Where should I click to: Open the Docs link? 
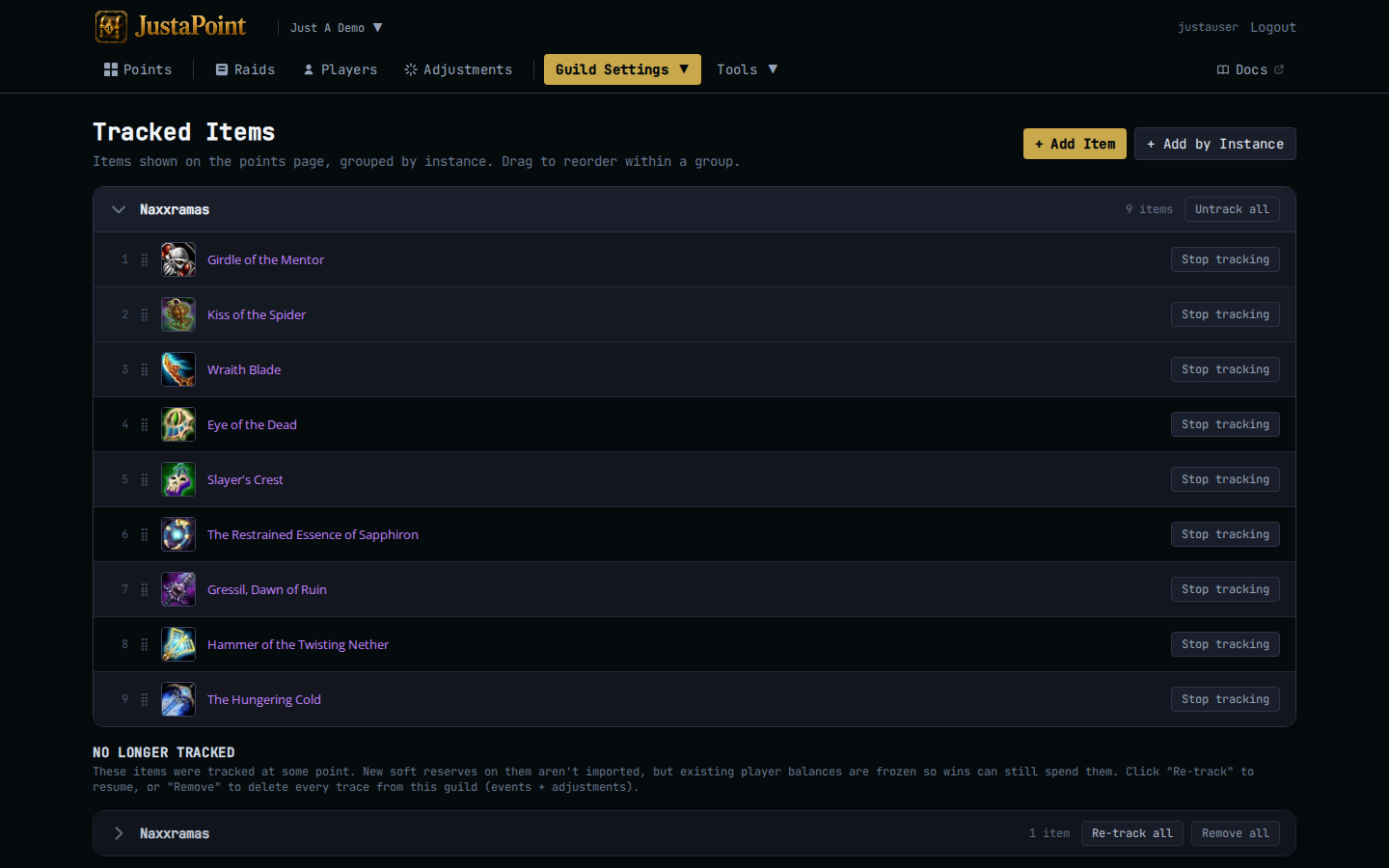pyautogui.click(x=1250, y=69)
